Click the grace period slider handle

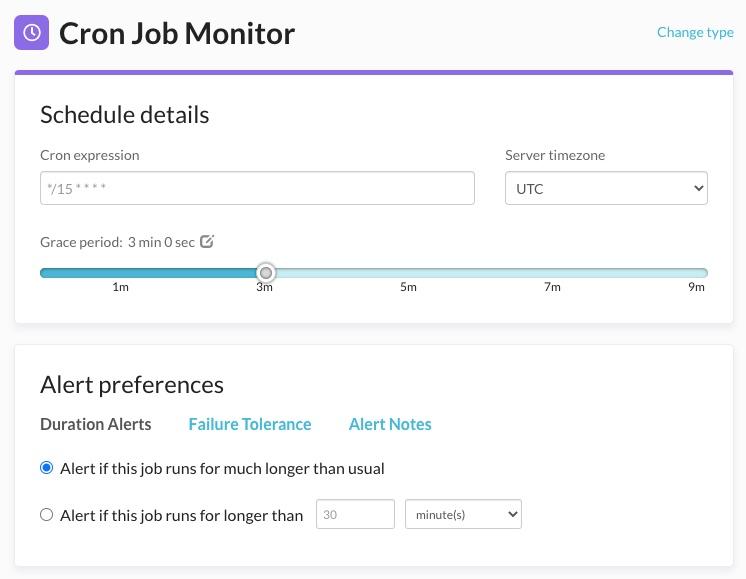265,272
